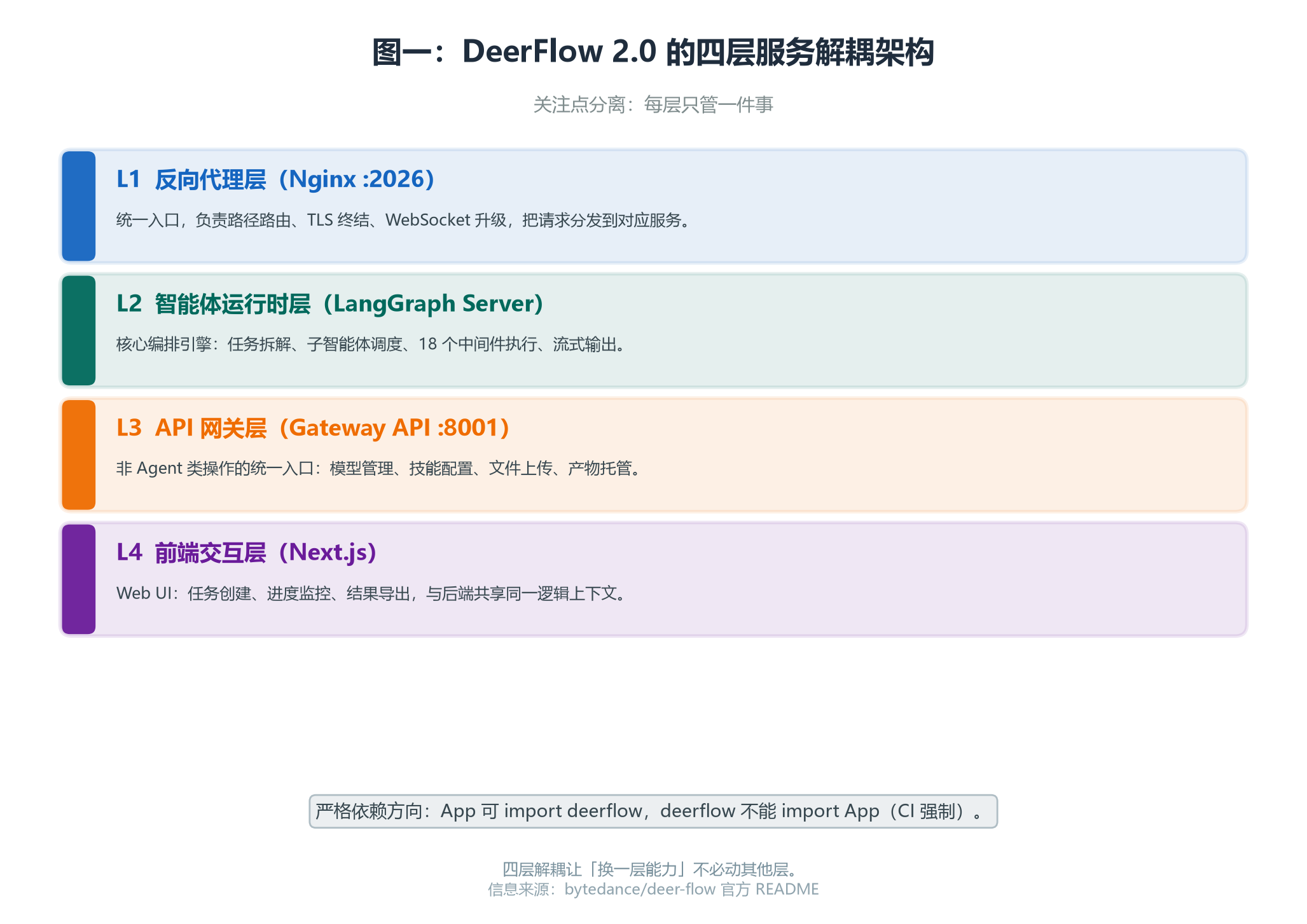Select the L3 API 网关层 (Gateway API :8001) heading

[x=313, y=428]
